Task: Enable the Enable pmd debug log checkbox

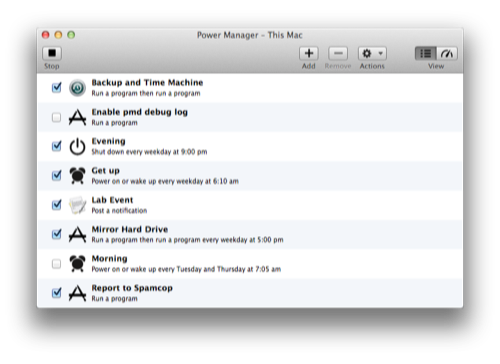Action: [57, 117]
